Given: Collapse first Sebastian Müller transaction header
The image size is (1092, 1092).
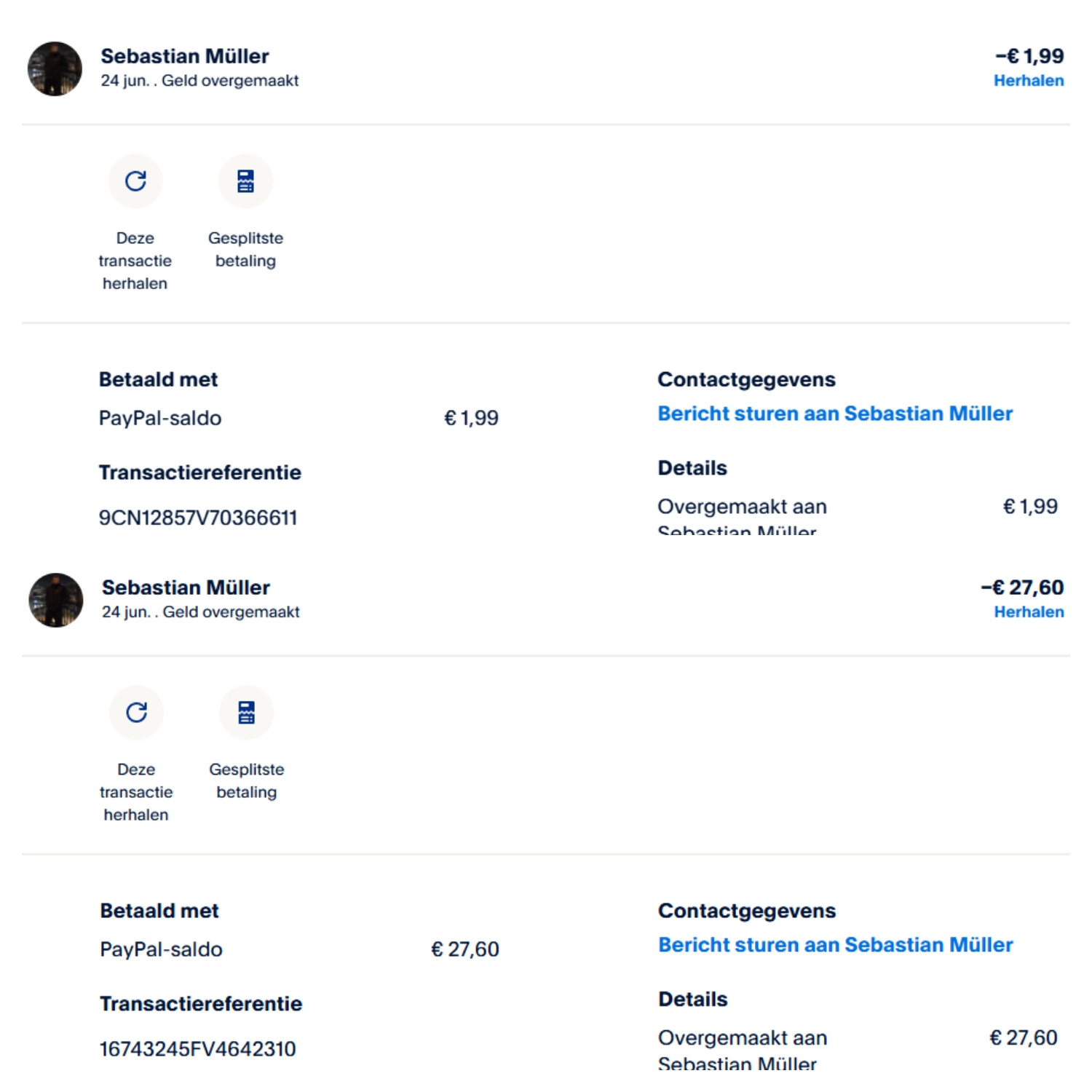Looking at the screenshot, I should click(546, 68).
